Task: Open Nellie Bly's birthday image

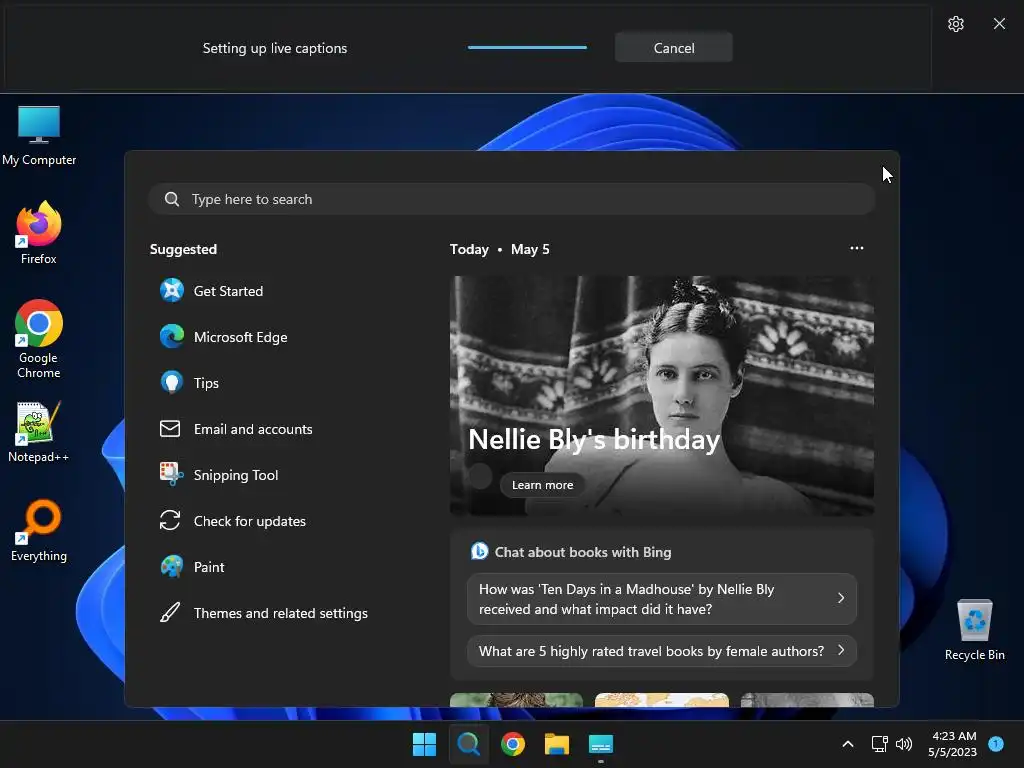Action: point(662,396)
